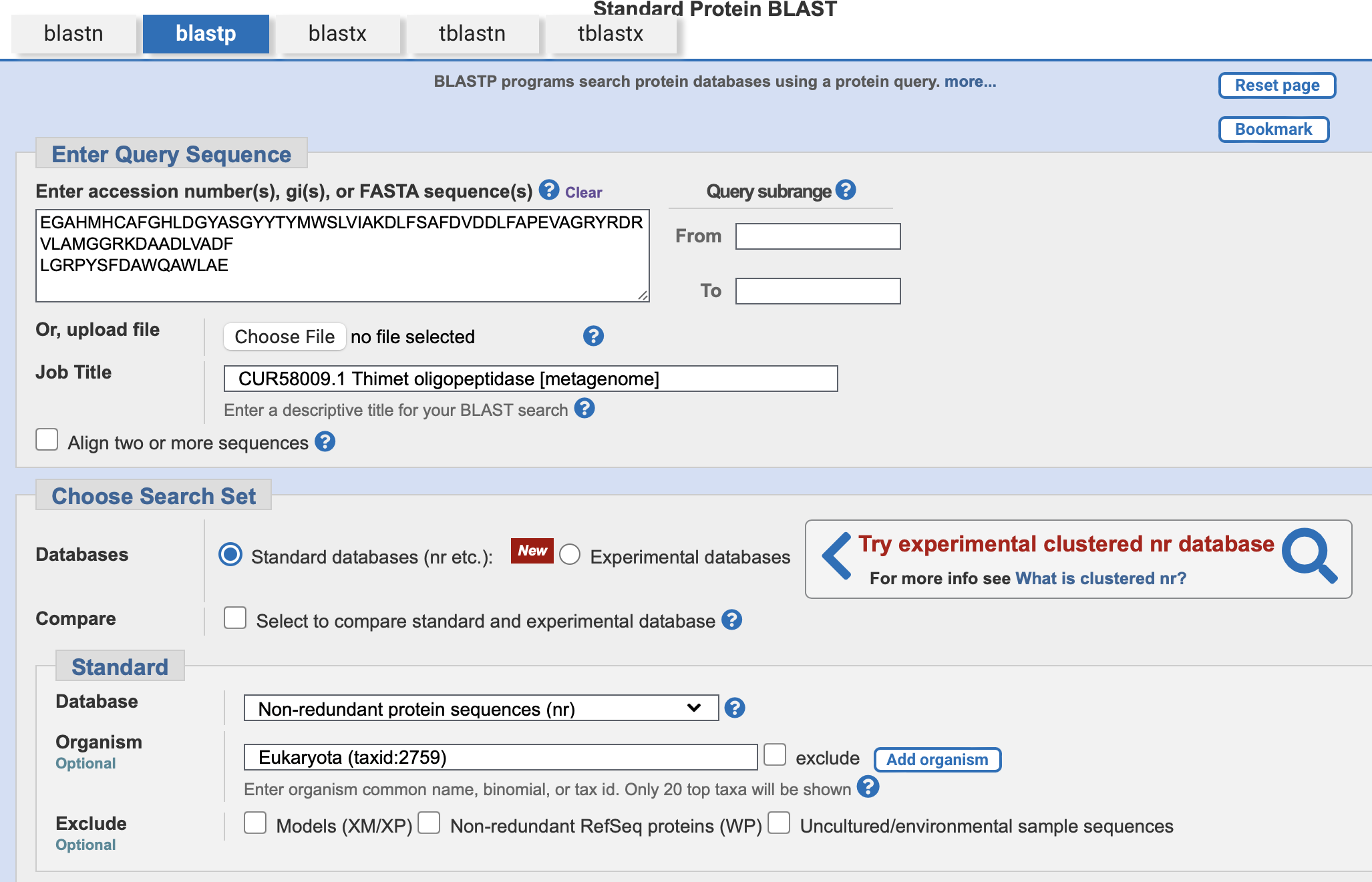Open What is clustered nr? link

click(1101, 578)
